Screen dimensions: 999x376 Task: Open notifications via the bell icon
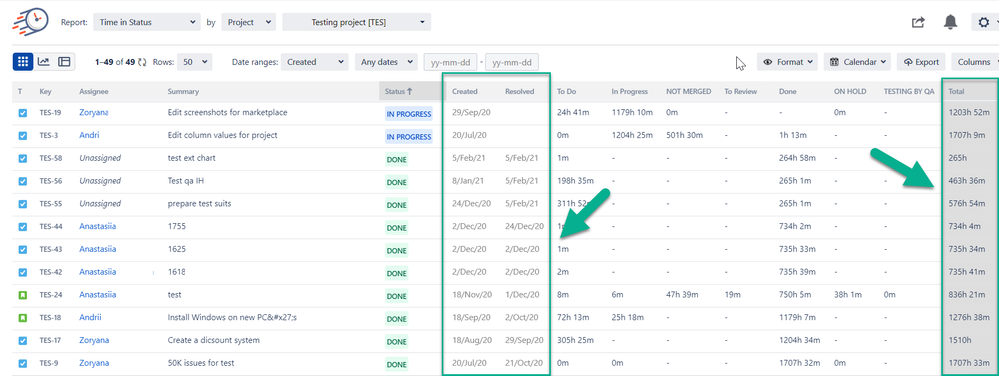pos(951,22)
